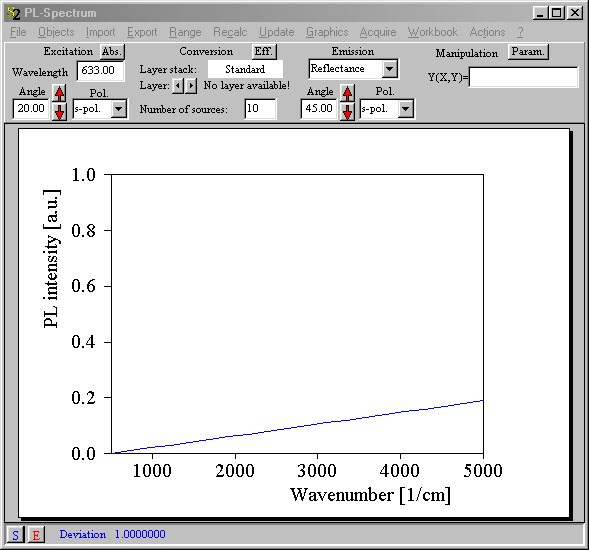Click the Number of sources field
589x550 pixels.
260,109
